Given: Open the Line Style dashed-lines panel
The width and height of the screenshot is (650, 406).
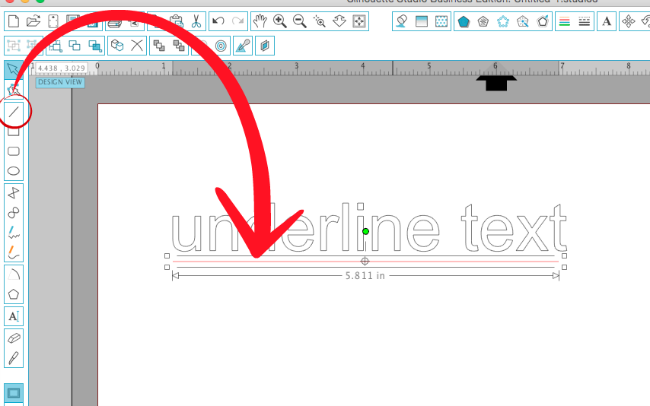Looking at the screenshot, I should [x=584, y=21].
